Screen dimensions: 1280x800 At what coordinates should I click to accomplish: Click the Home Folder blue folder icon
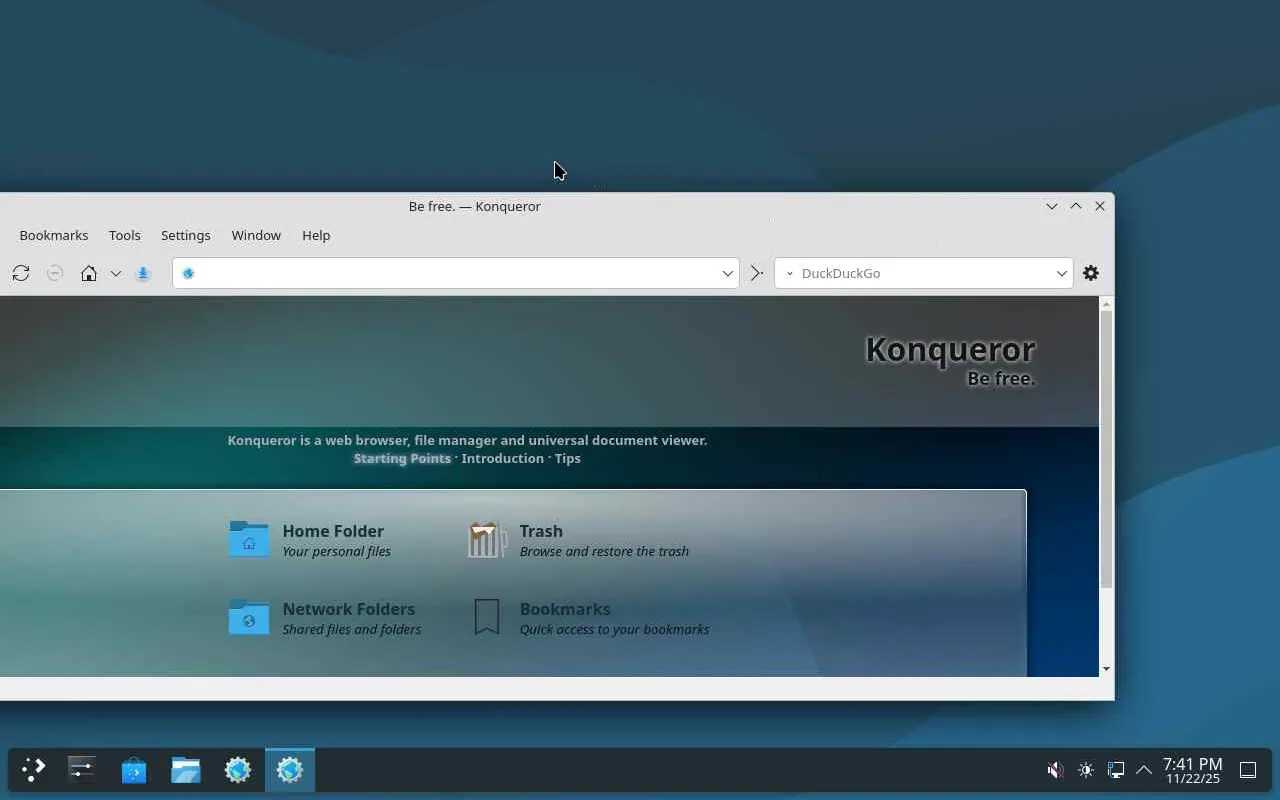(249, 539)
